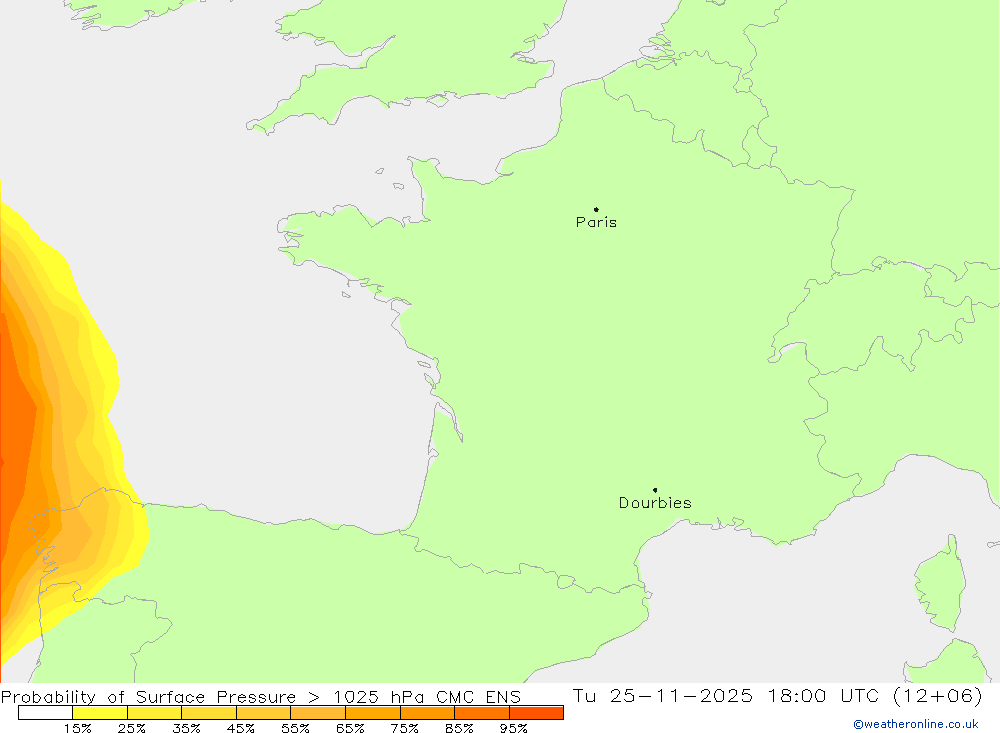Viewport: 1000px width, 733px height.
Task: Click the '(12+06)' forecast run text
Action: point(939,695)
